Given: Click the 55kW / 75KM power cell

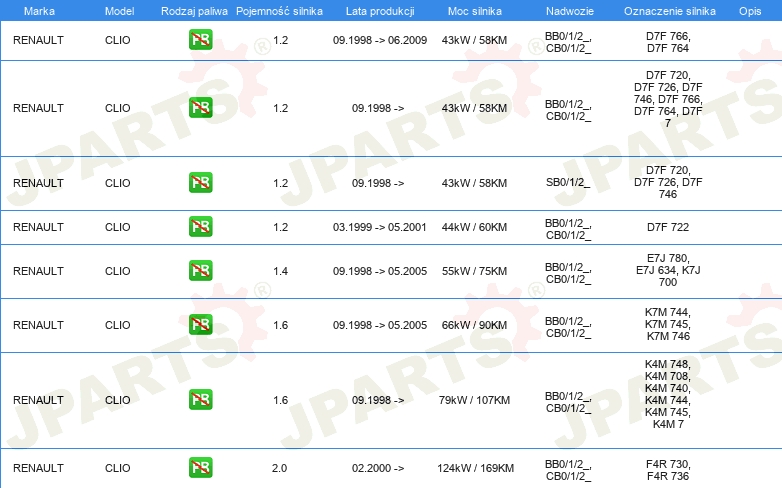Looking at the screenshot, I should 474,271.
